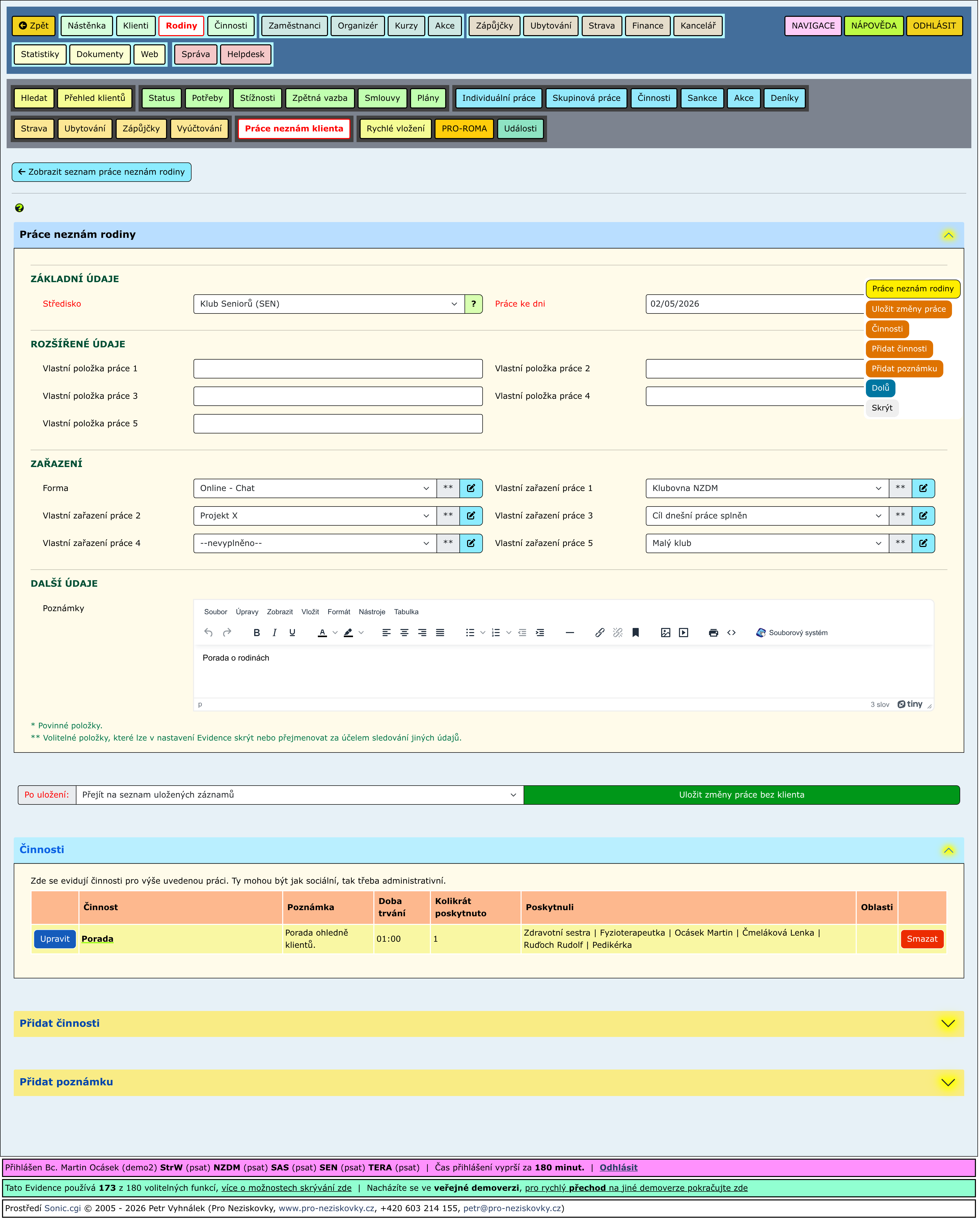Open source code view icon
Viewport: 980px width, 1232px height.
(731, 633)
